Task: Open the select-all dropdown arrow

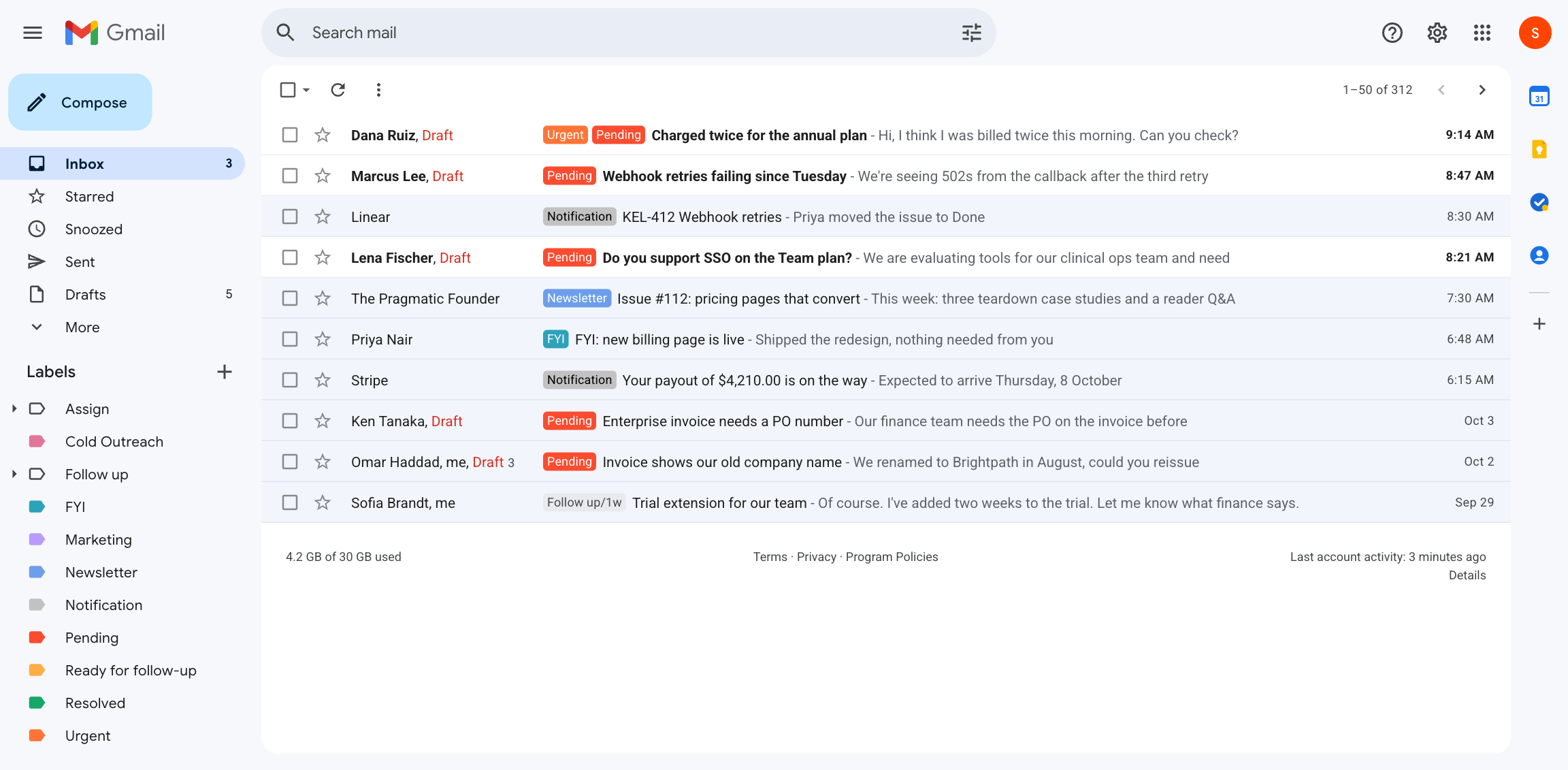Action: pos(306,90)
